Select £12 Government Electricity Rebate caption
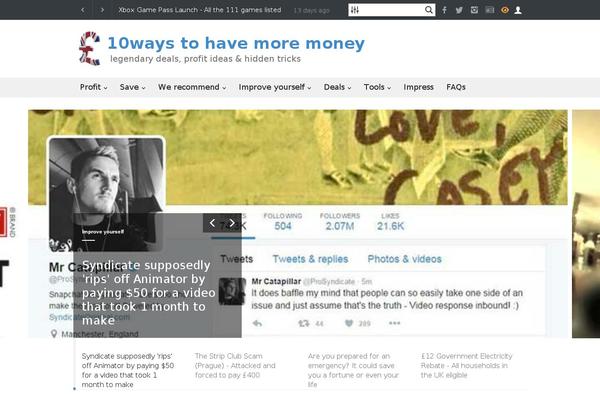Viewport: 600px width, 400px height. (466, 366)
